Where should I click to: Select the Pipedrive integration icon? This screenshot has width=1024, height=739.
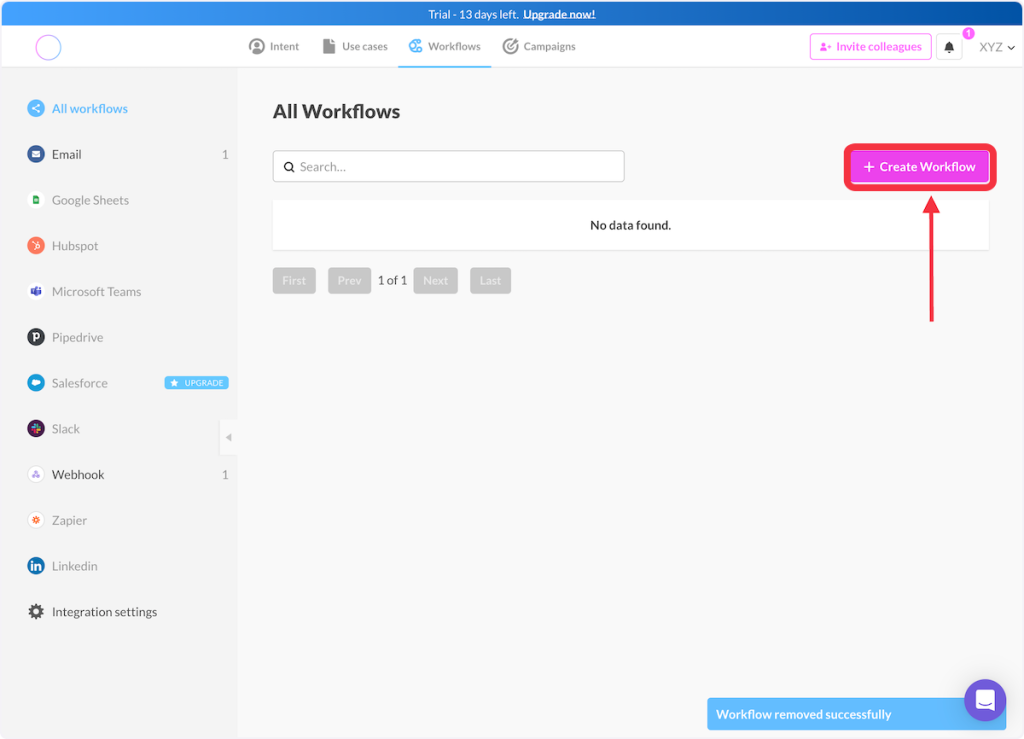(x=36, y=337)
